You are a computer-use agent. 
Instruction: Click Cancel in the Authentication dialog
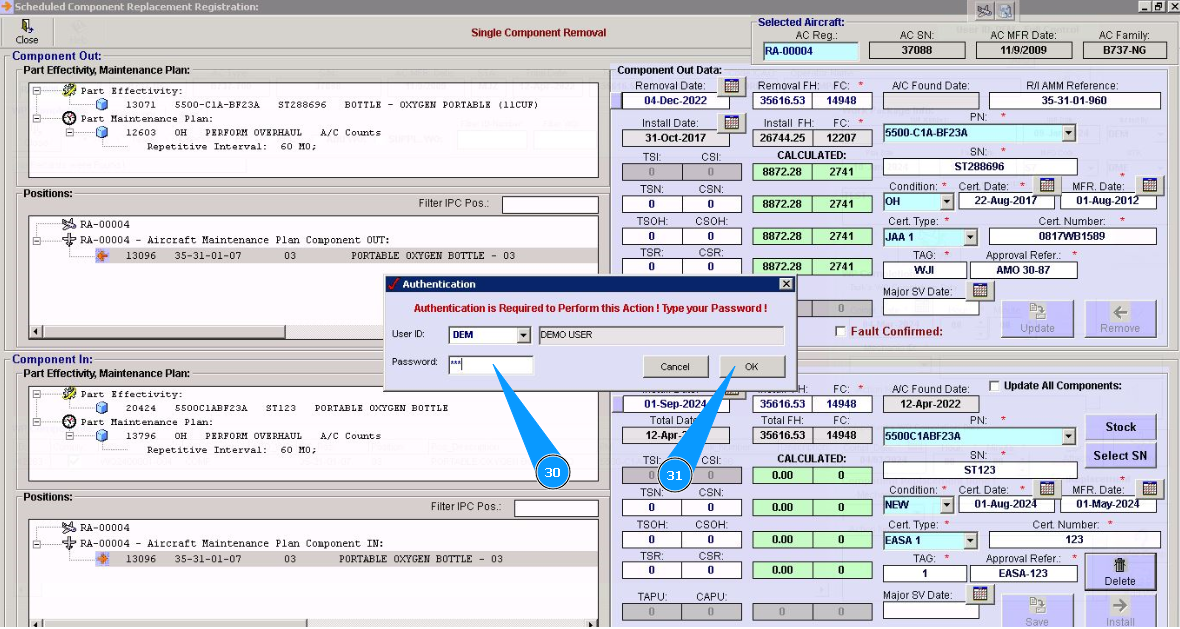click(x=676, y=367)
